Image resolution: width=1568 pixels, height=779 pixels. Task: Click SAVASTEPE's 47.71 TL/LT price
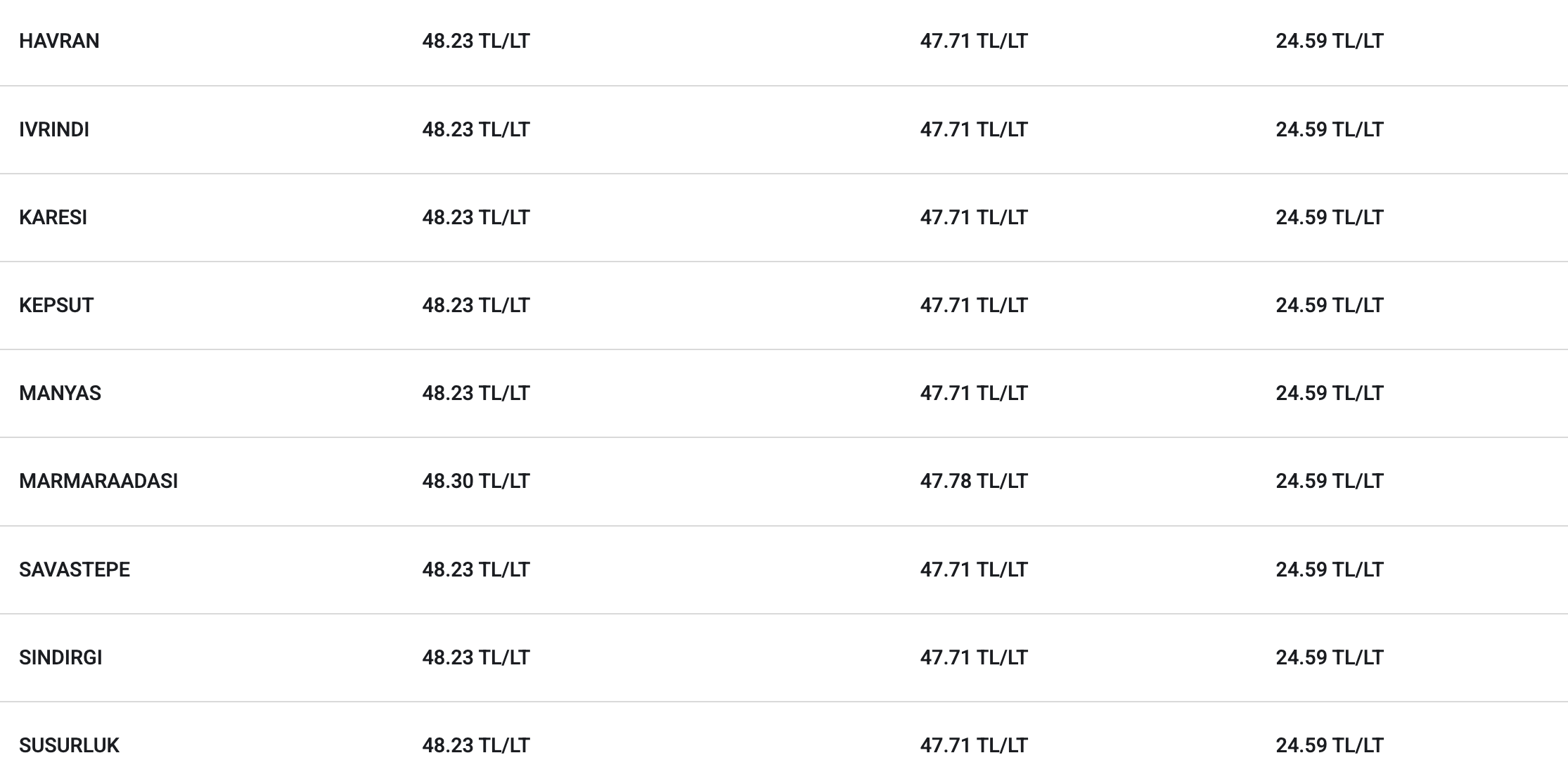[x=974, y=569]
